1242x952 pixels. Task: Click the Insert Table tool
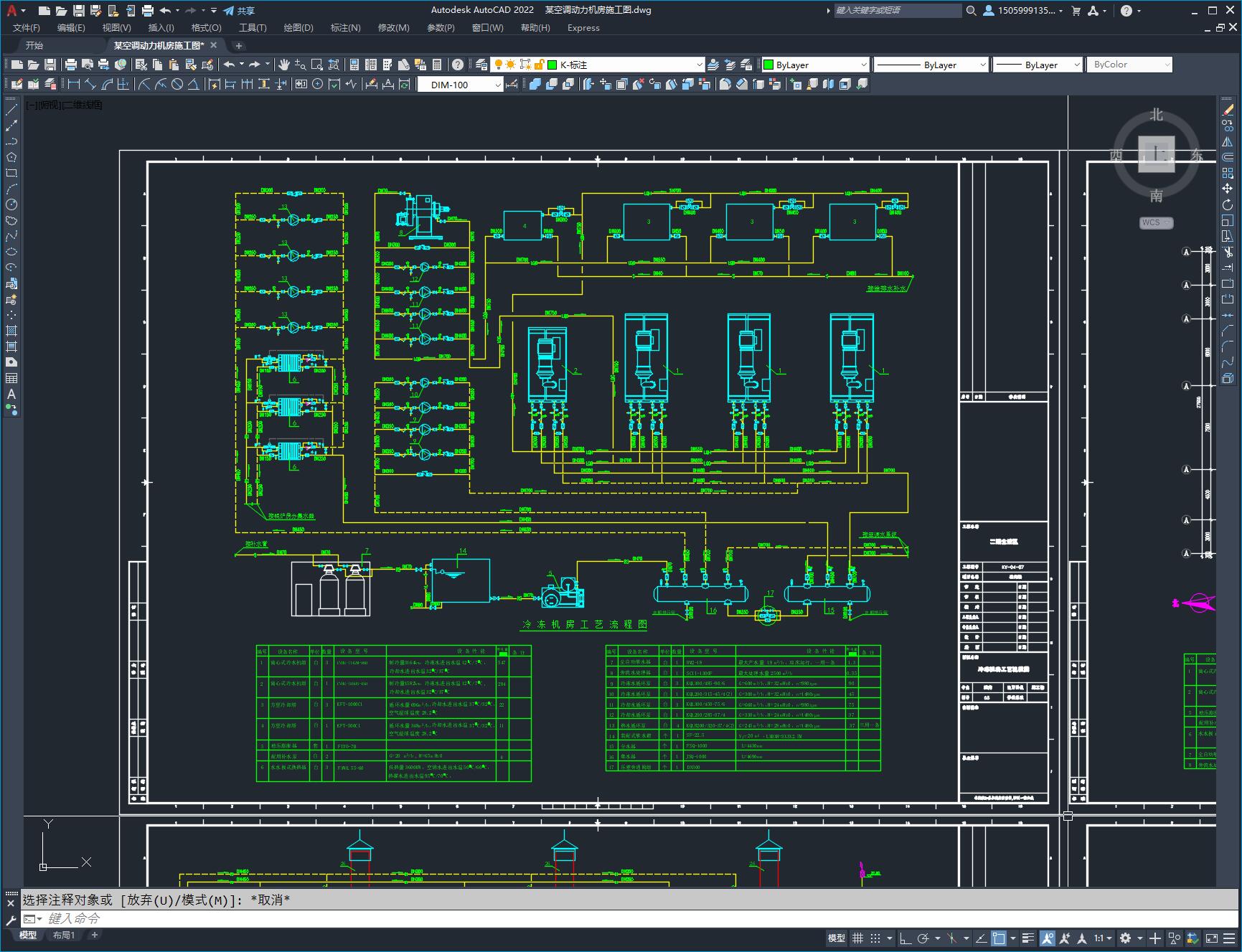pyautogui.click(x=11, y=378)
